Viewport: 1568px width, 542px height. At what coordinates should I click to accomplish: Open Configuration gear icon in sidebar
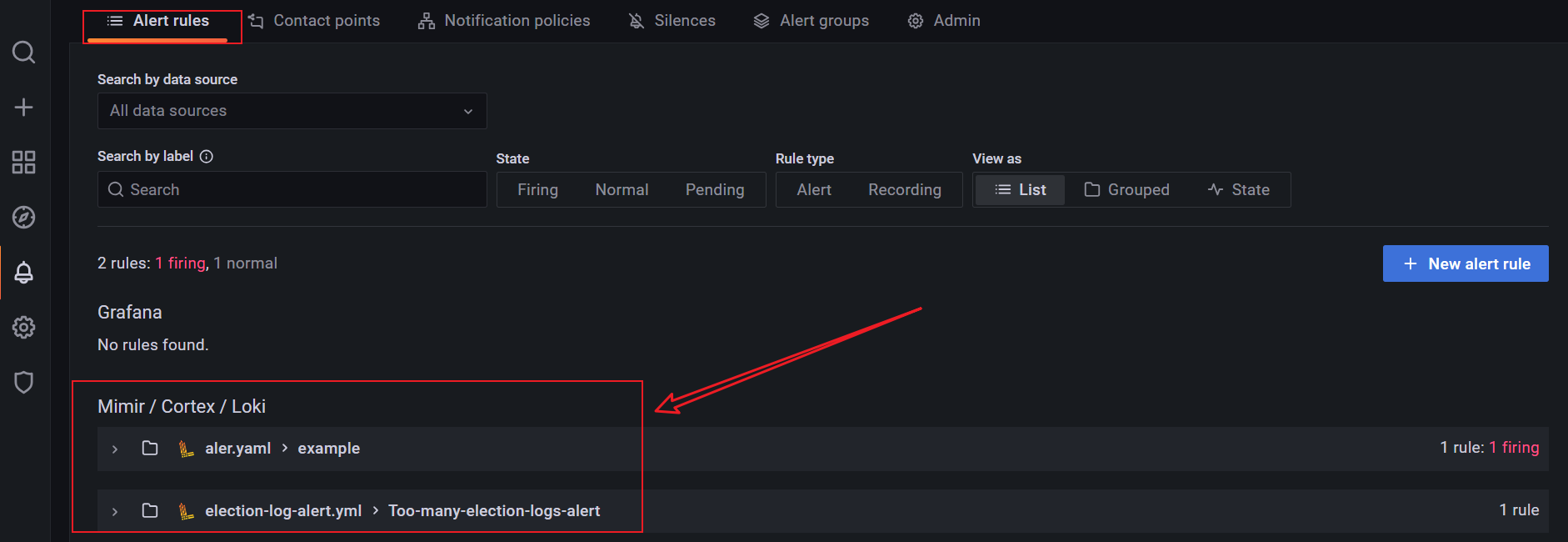[x=23, y=327]
